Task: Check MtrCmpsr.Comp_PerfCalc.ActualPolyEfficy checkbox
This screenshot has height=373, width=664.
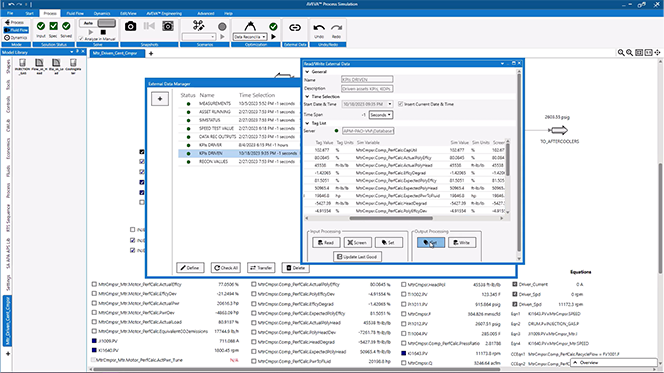Action: tap(253, 285)
